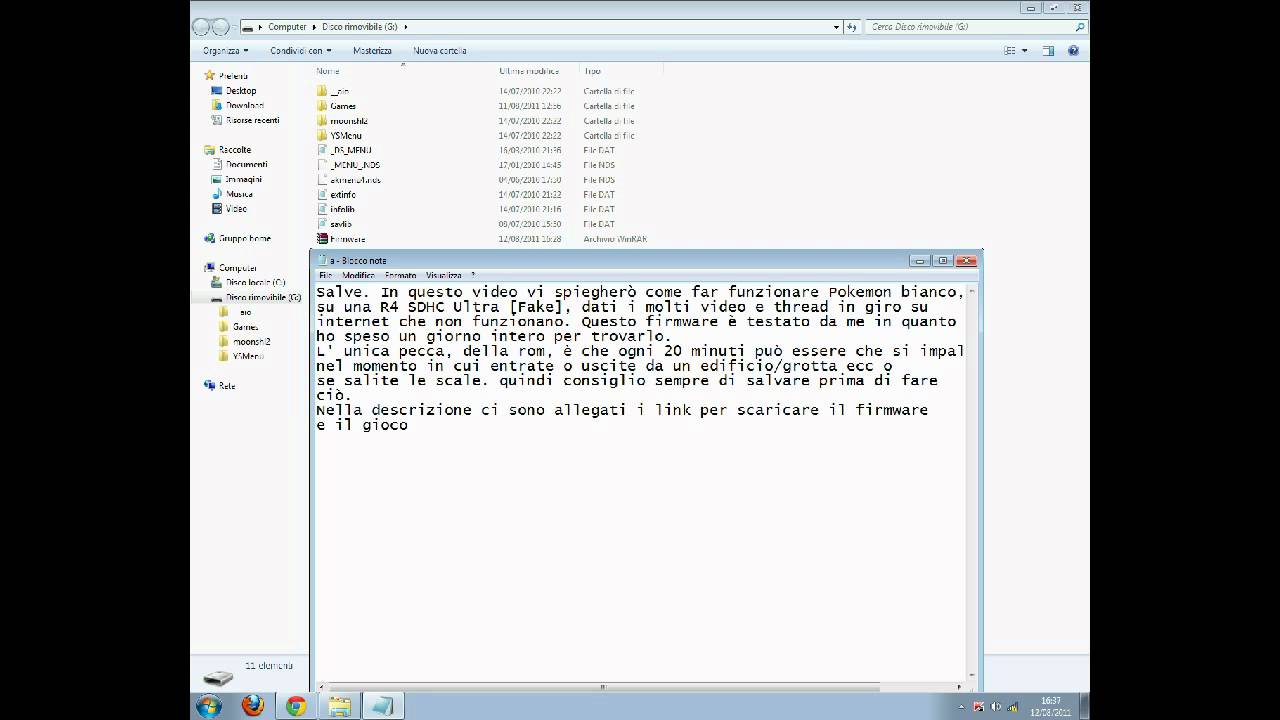
Task: Select Gruppo home in the sidebar
Action: (x=245, y=239)
